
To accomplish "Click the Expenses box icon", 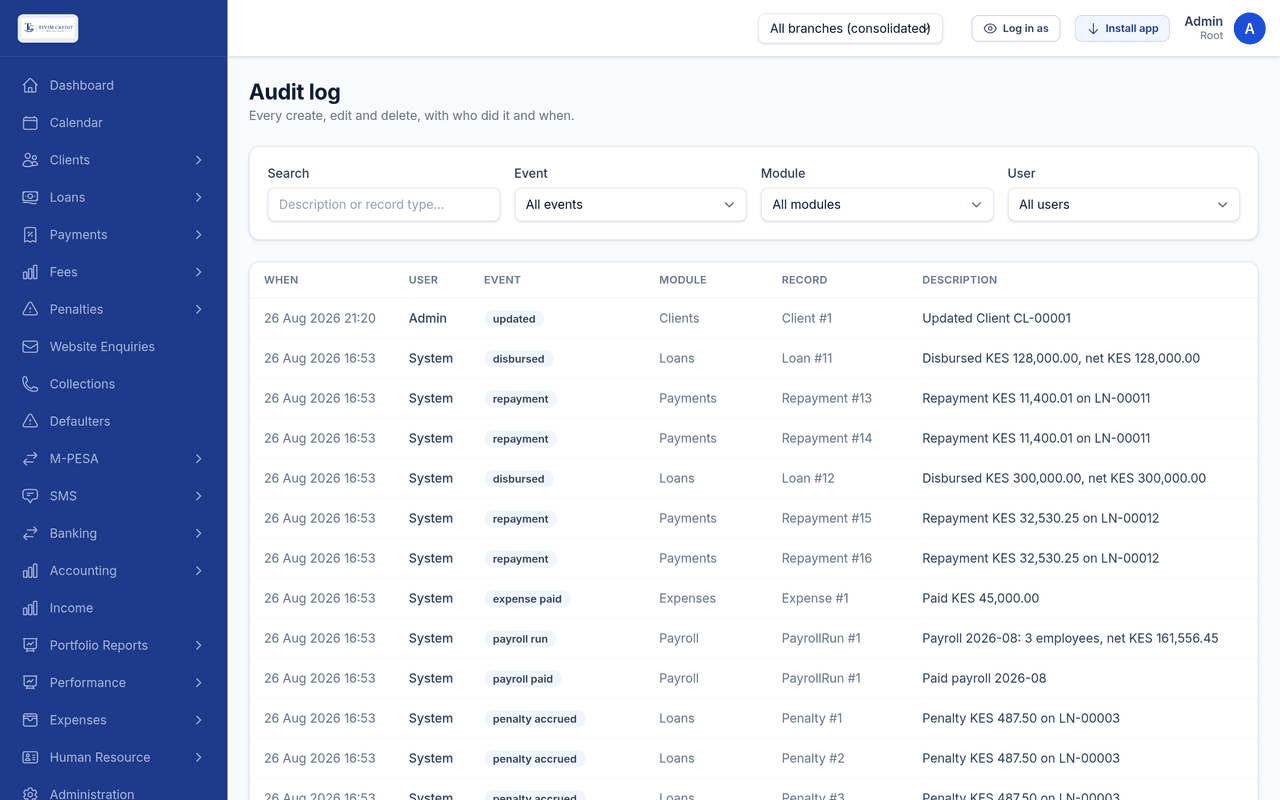I will click(30, 720).
